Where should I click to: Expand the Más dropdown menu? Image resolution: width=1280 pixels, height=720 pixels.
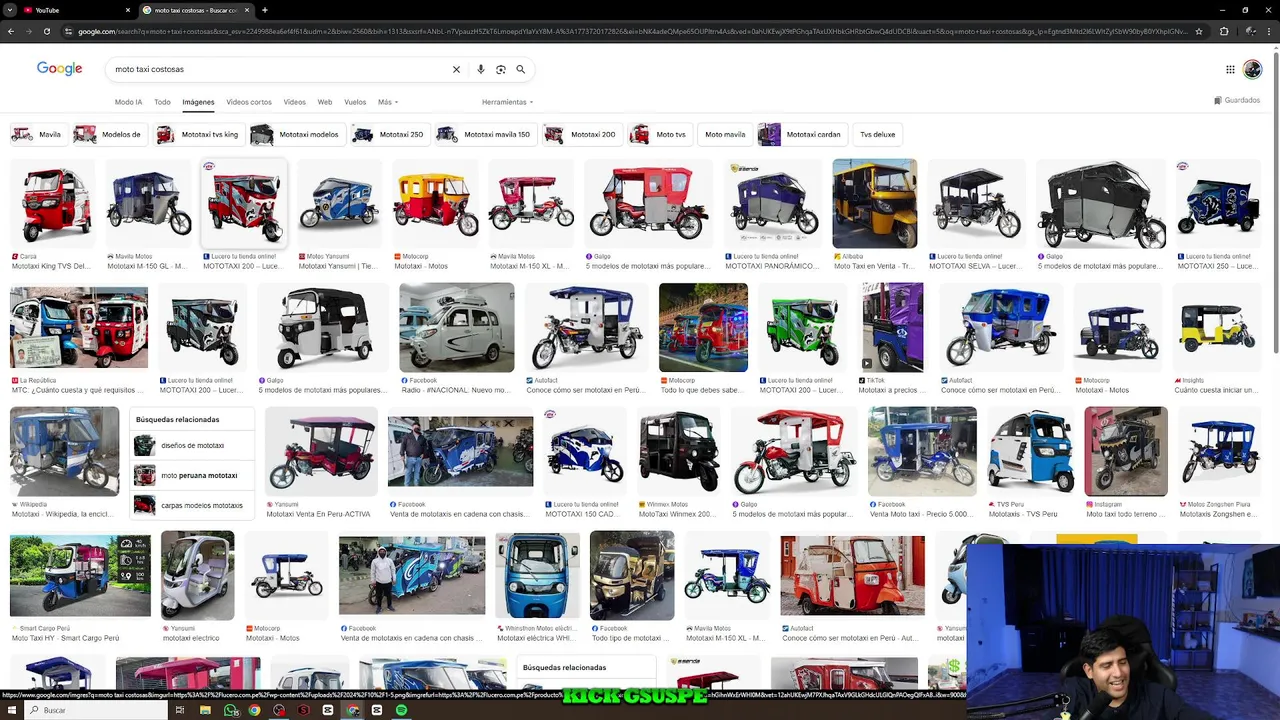[x=388, y=102]
